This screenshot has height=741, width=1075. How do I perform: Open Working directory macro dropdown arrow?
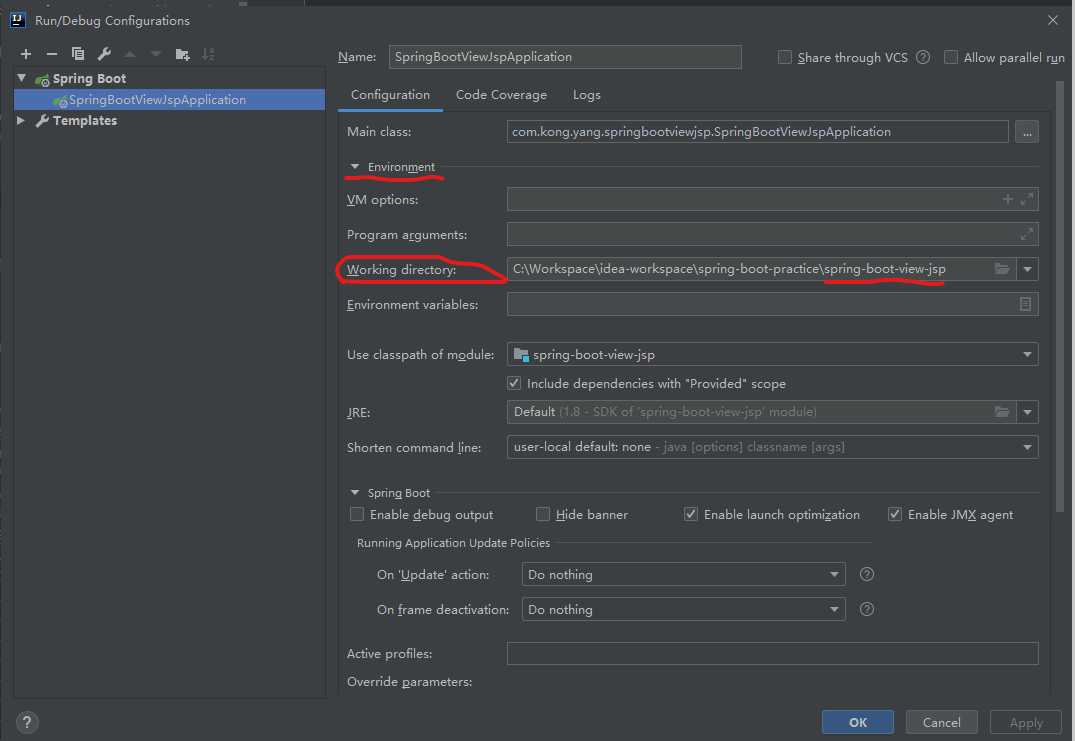(1027, 269)
